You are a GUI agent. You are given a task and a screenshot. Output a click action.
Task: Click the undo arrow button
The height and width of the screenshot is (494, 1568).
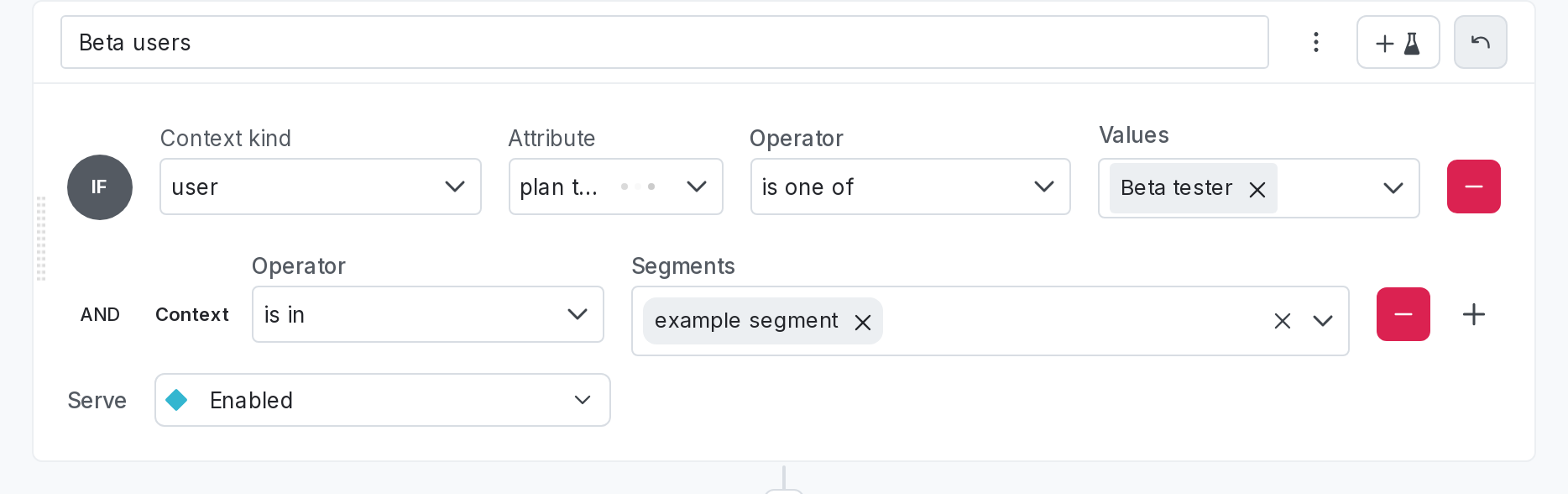1480,43
